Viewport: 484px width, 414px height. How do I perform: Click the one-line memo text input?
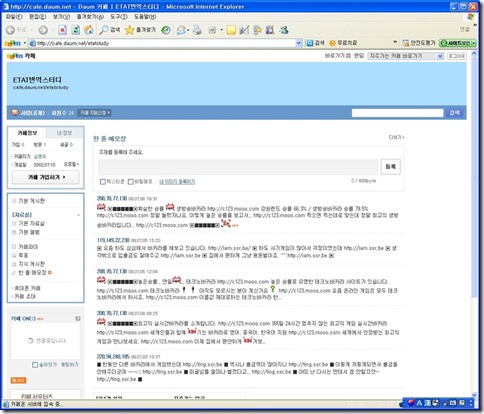[x=238, y=167]
